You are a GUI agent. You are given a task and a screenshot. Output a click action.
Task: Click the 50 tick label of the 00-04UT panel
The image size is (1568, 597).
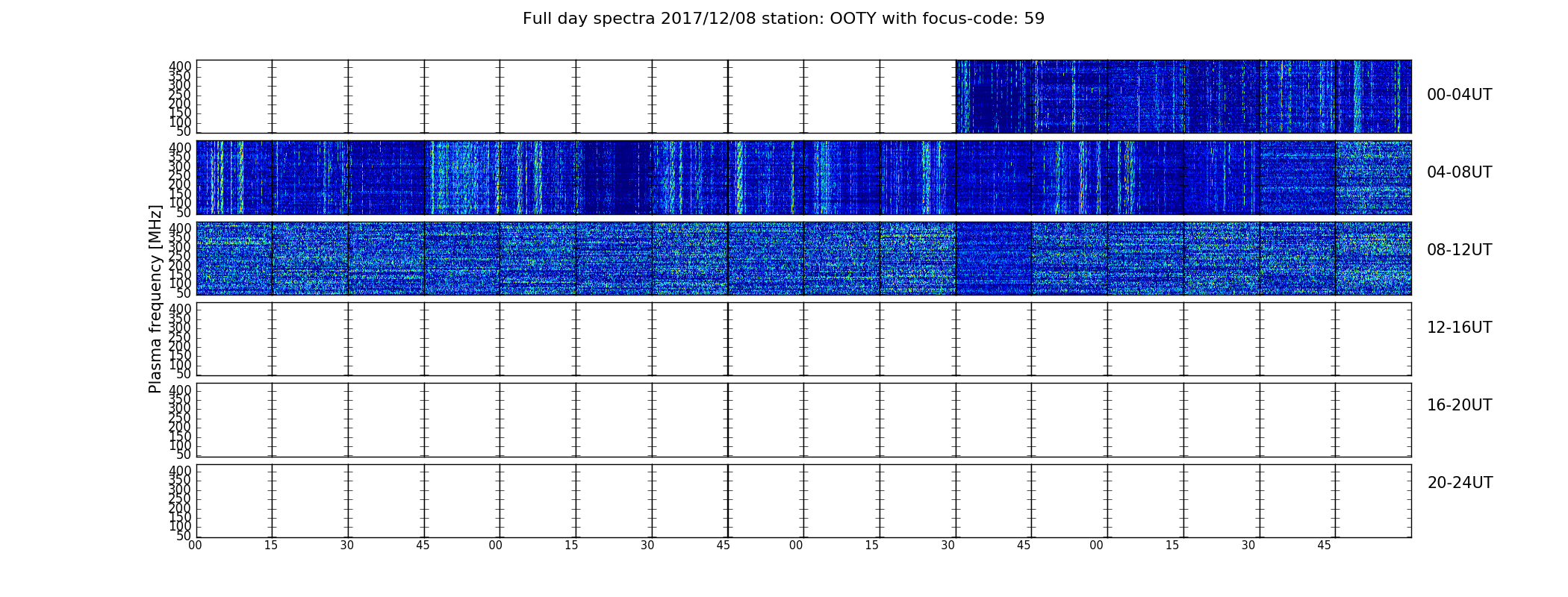coord(184,132)
